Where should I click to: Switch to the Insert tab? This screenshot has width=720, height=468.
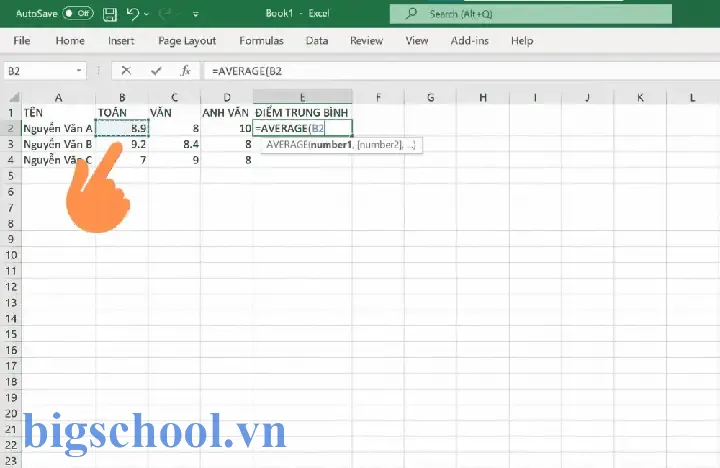coord(121,41)
